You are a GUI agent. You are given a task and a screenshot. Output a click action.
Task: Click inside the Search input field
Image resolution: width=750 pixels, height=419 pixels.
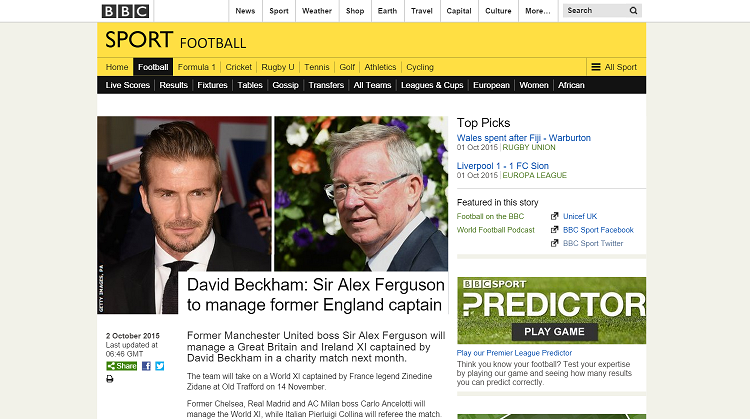coord(596,11)
